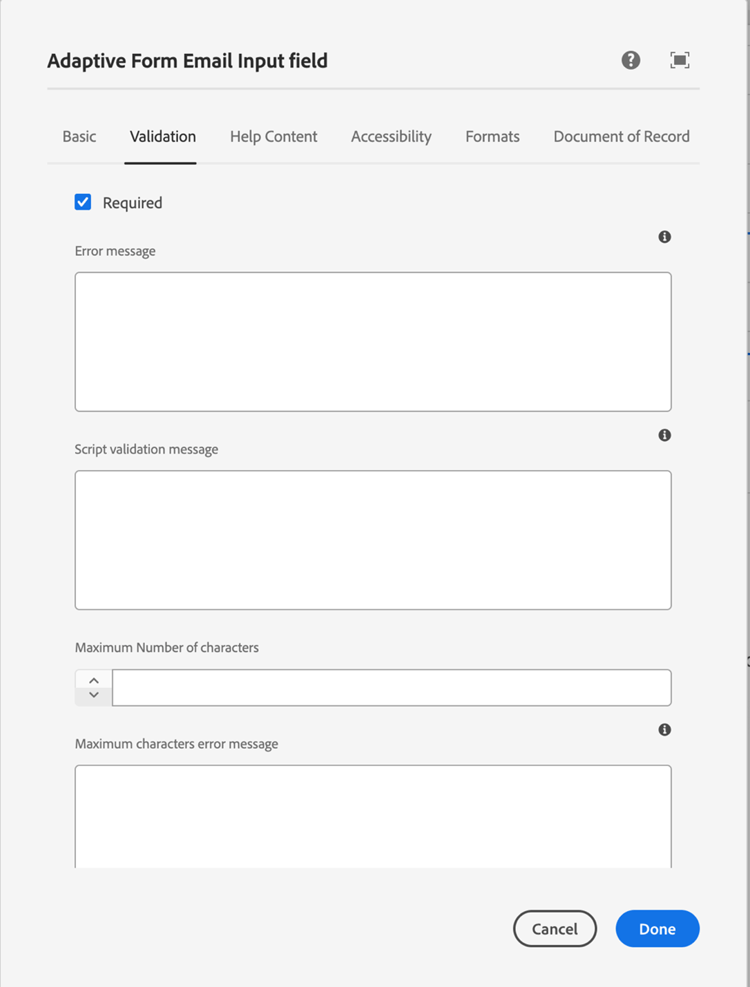Decrease maximum characters with down arrow
The width and height of the screenshot is (750, 987).
coord(94,695)
